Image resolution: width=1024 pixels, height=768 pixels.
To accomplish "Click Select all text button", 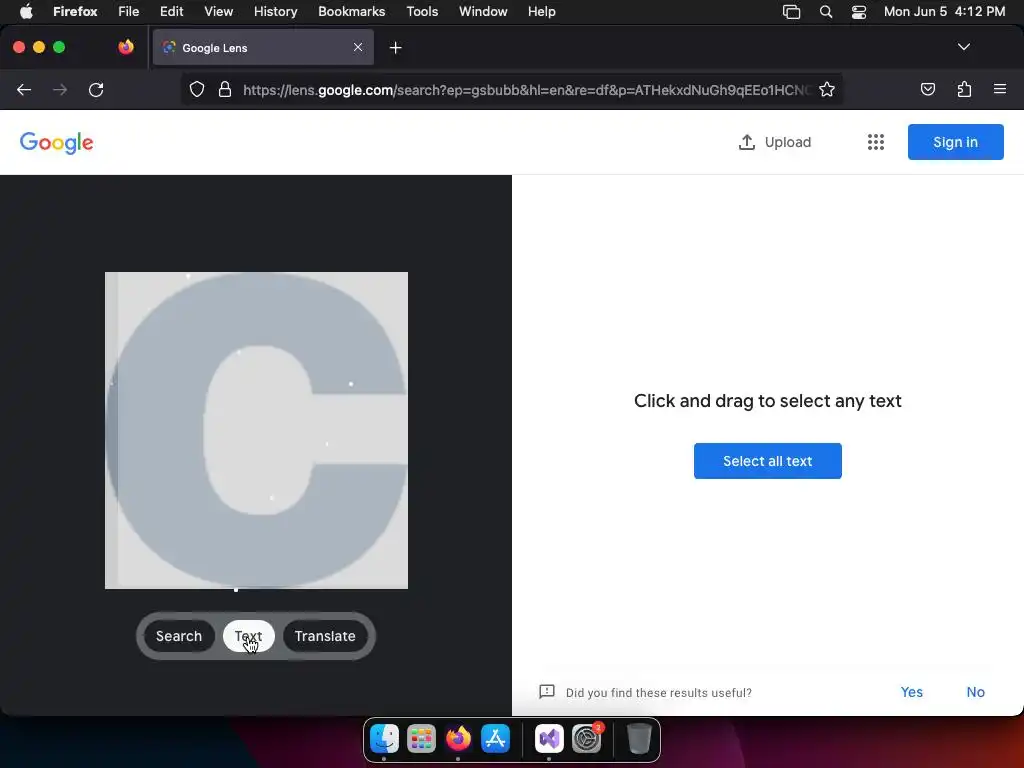I will point(767,461).
